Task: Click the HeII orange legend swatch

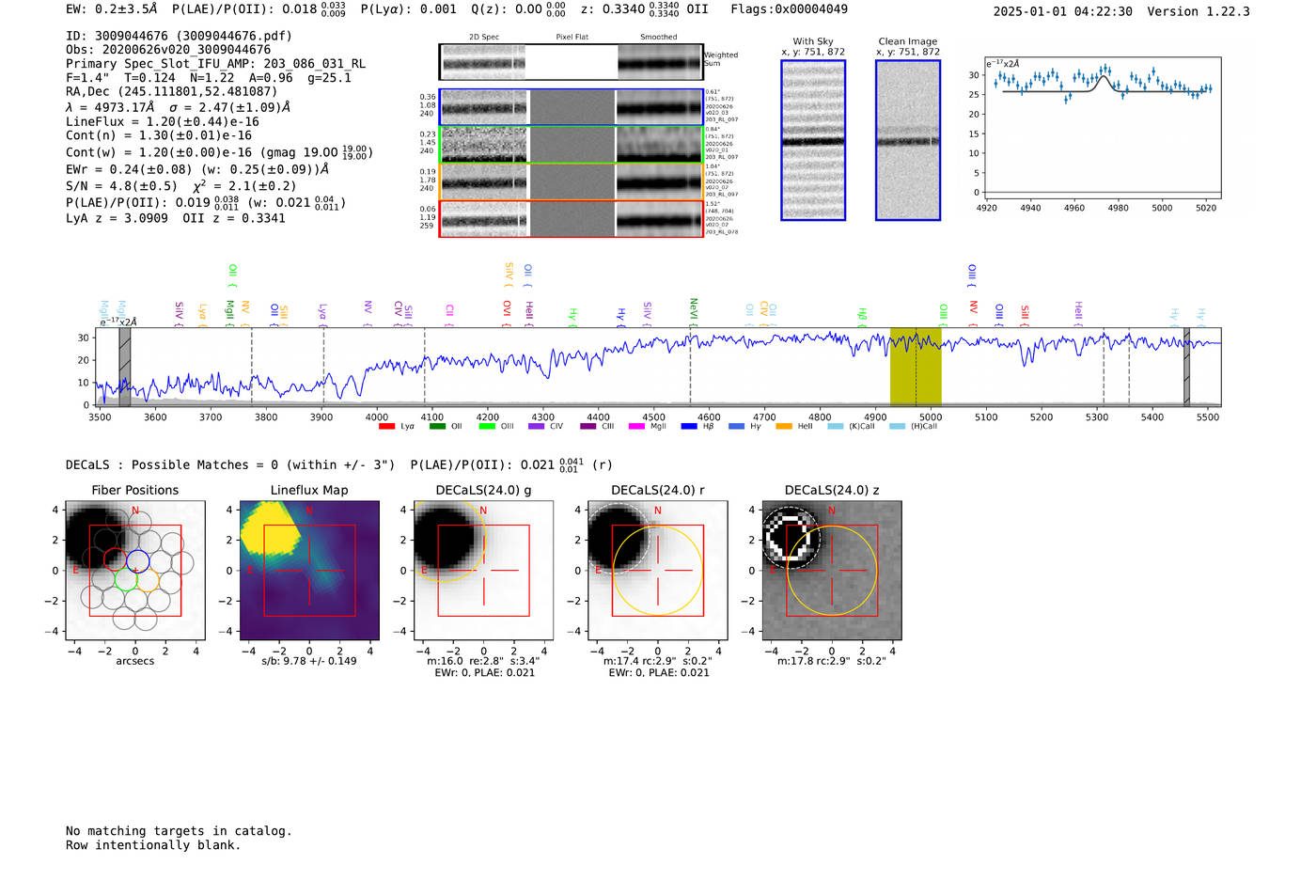Action: coord(784,427)
